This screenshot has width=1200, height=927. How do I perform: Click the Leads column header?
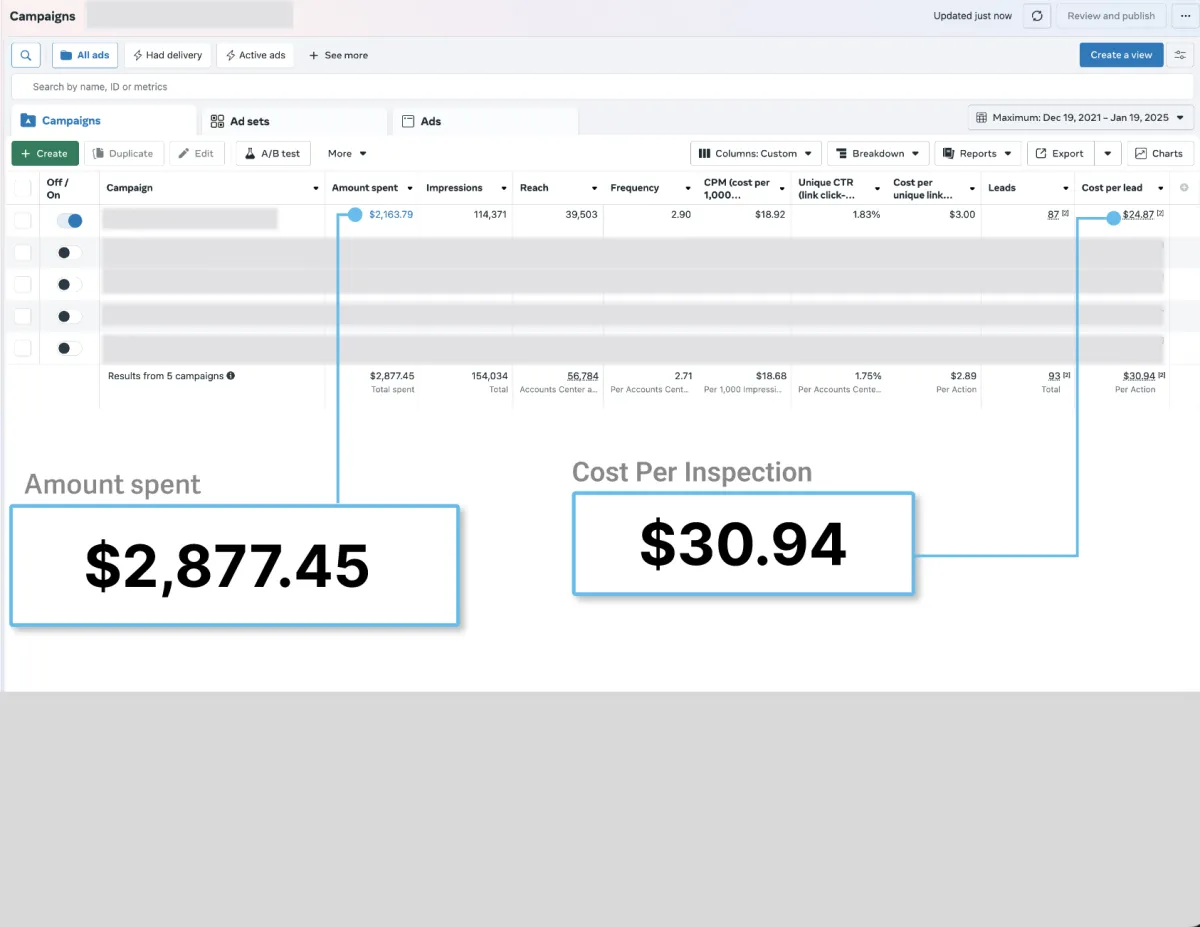1002,188
